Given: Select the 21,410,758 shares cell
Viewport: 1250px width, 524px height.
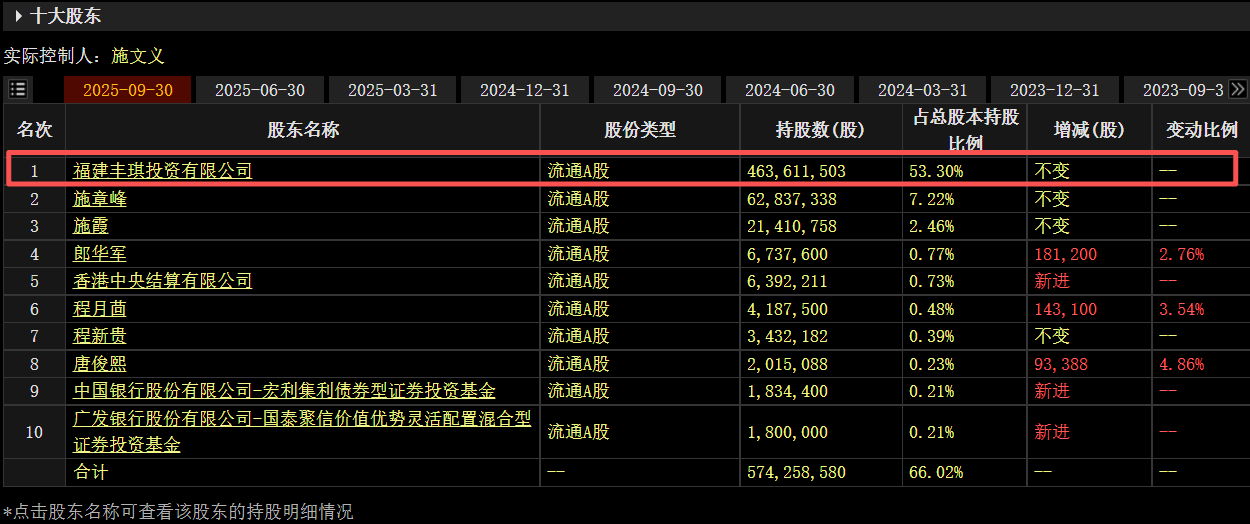Looking at the screenshot, I should (792, 226).
